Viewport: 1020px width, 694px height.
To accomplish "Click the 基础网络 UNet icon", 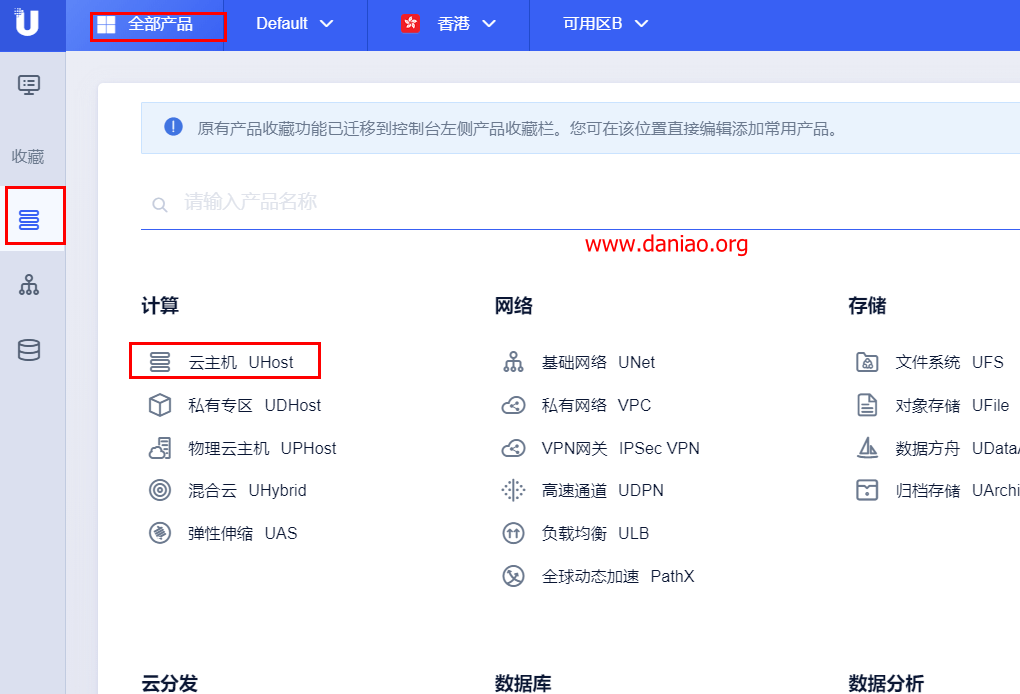I will pyautogui.click(x=513, y=362).
